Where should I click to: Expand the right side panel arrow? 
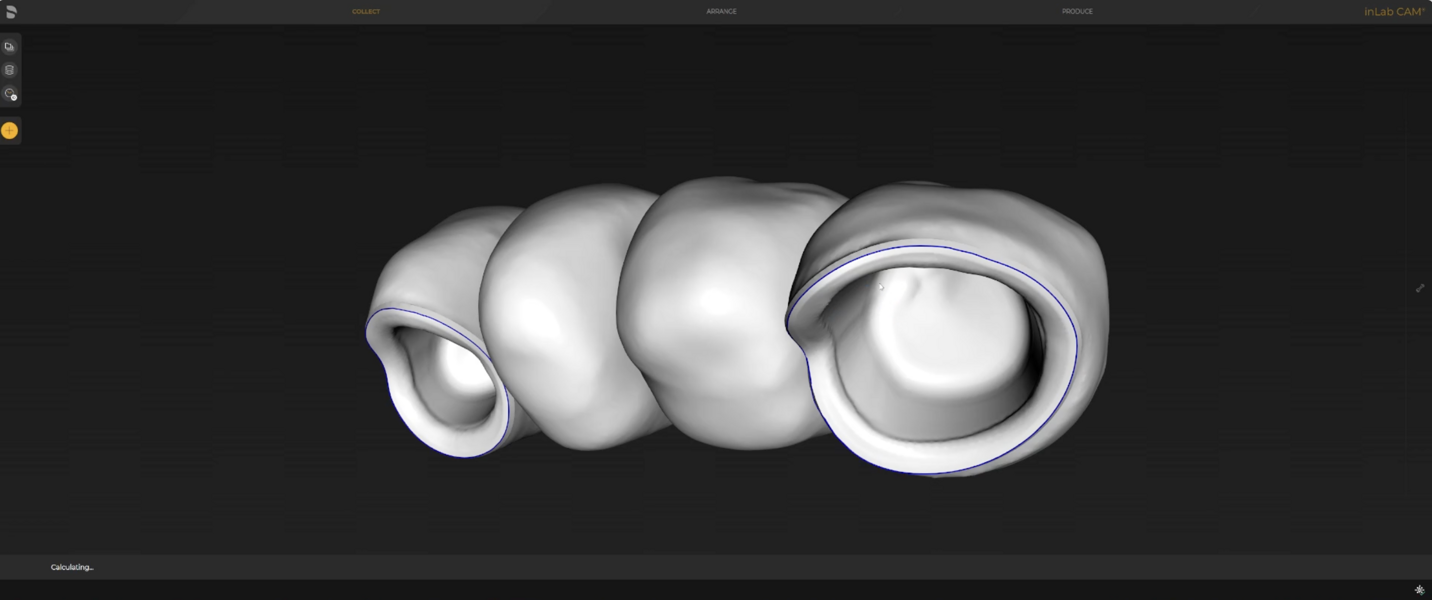click(x=1420, y=288)
